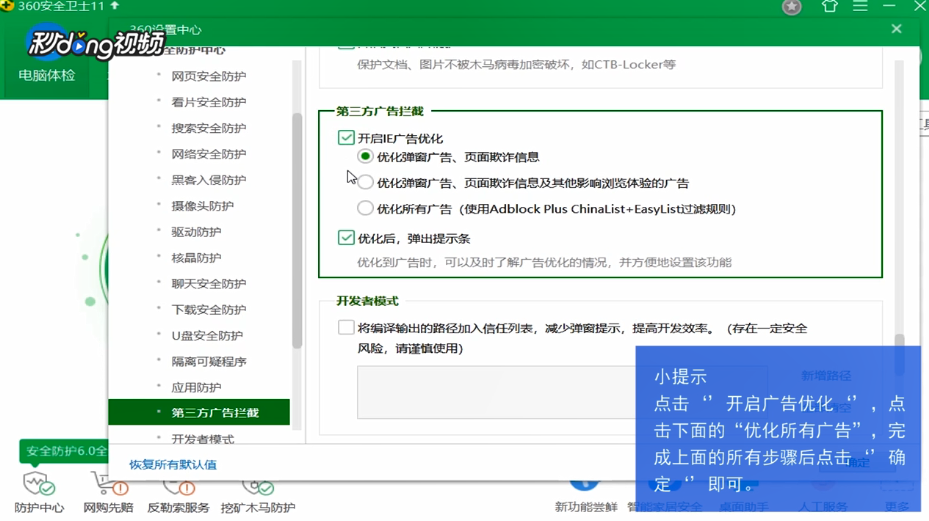The height and width of the screenshot is (521, 929).
Task: Select 优化弹窗广告、页面欺诈信息 radio option
Action: click(x=365, y=156)
